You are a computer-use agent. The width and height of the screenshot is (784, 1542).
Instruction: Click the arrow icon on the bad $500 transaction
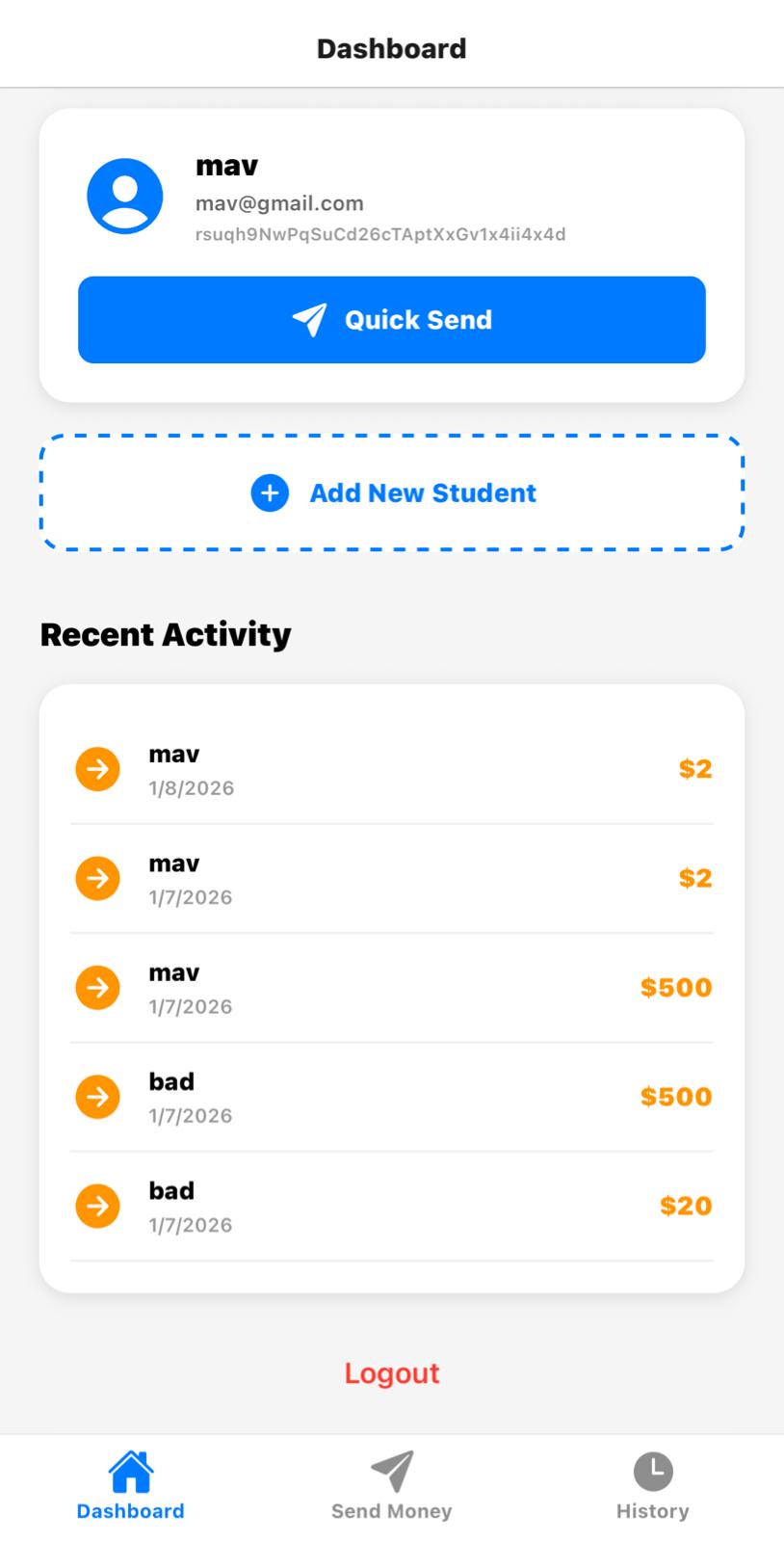click(x=97, y=1097)
